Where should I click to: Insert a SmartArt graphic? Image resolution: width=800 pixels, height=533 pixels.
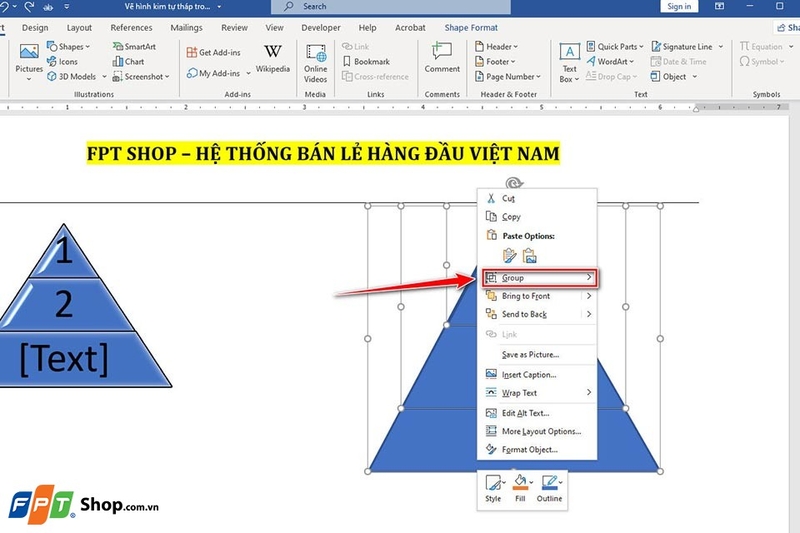point(134,46)
